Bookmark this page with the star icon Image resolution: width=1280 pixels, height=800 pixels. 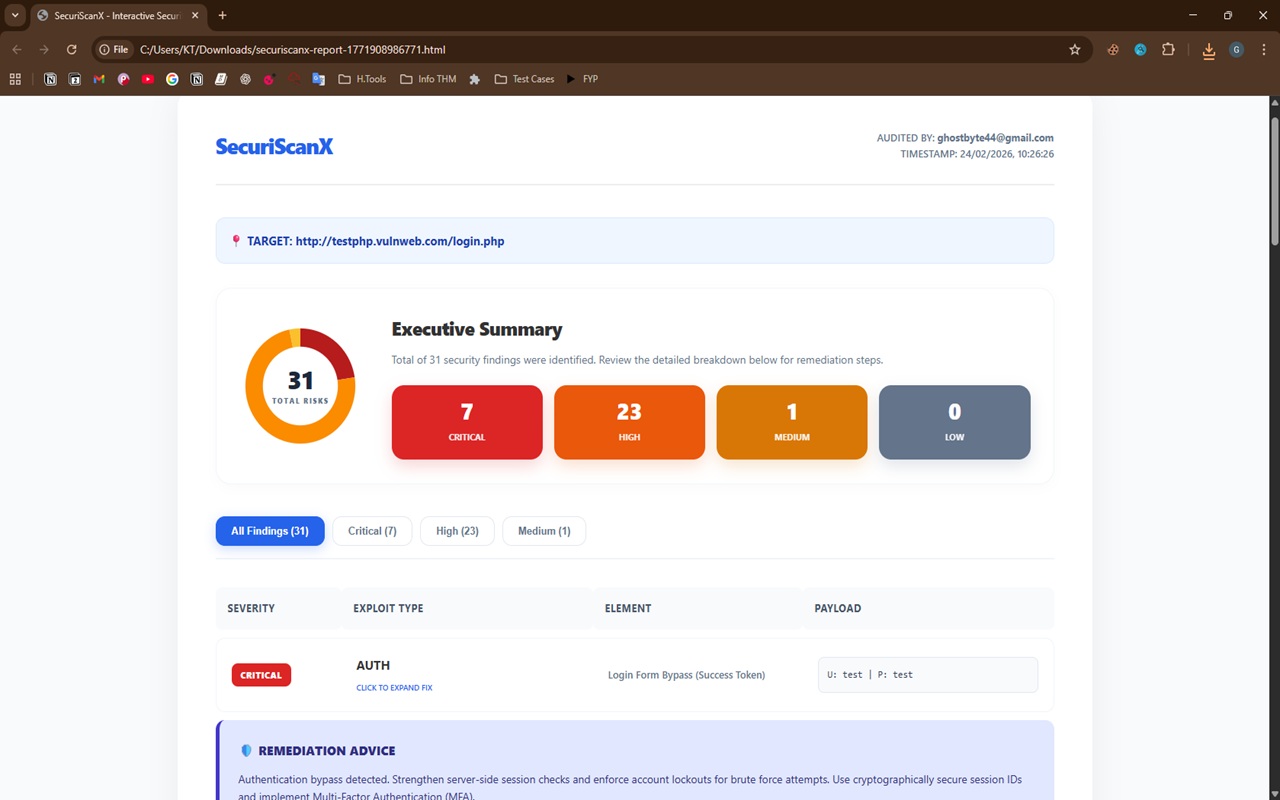[1075, 49]
